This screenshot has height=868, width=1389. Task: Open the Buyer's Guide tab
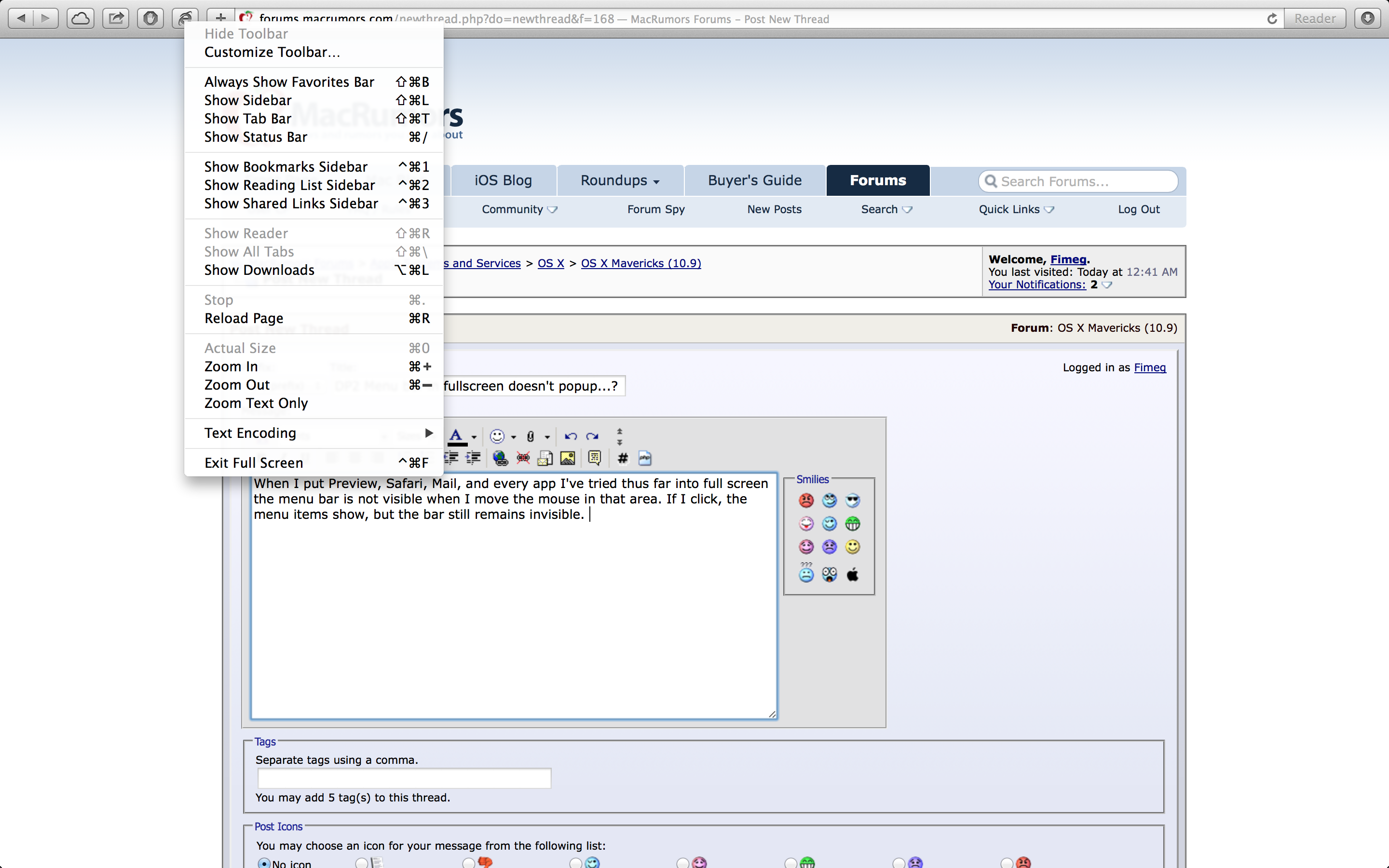(x=755, y=180)
